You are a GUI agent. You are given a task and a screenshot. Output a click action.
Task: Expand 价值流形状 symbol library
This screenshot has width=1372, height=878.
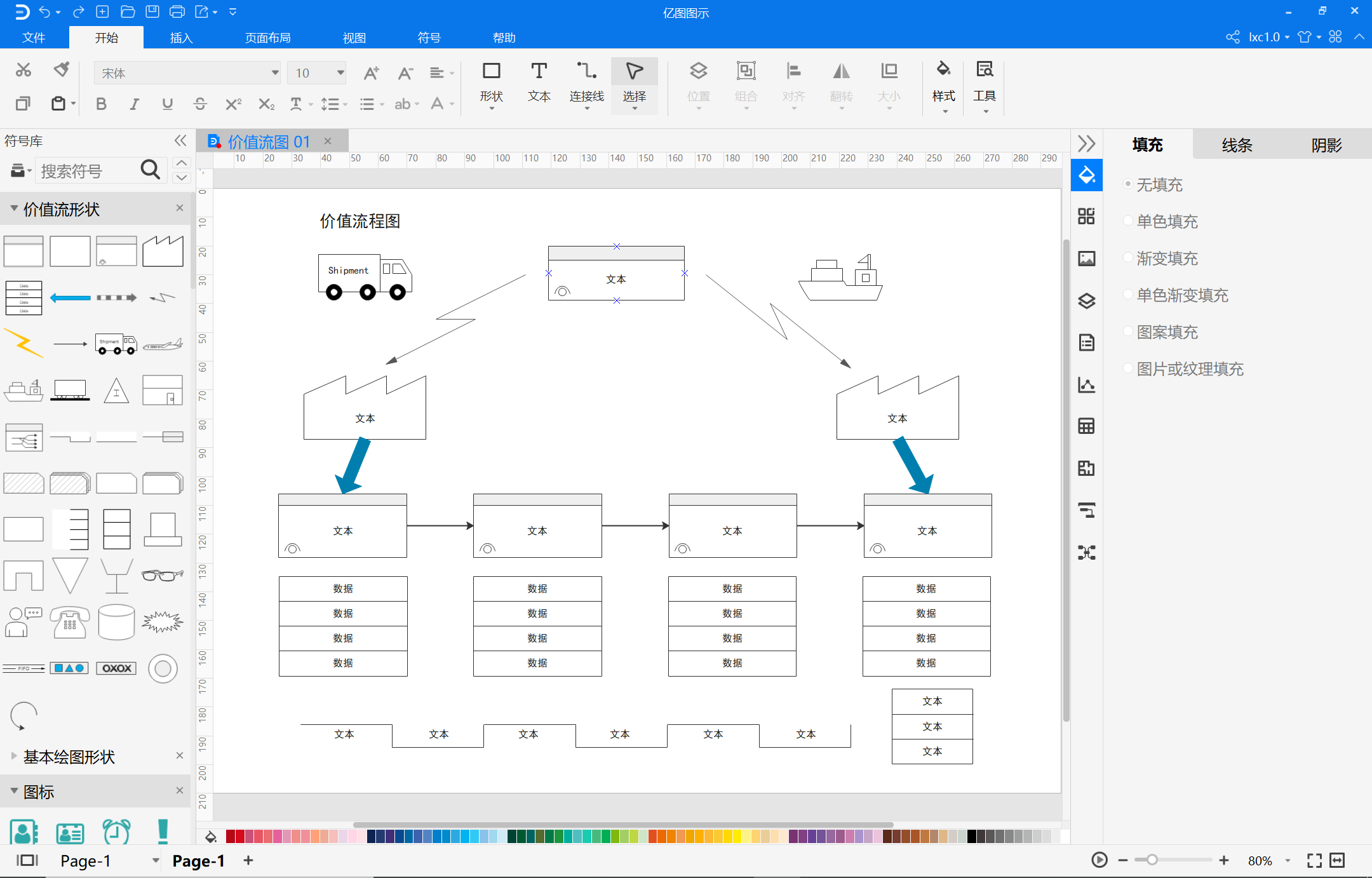13,208
